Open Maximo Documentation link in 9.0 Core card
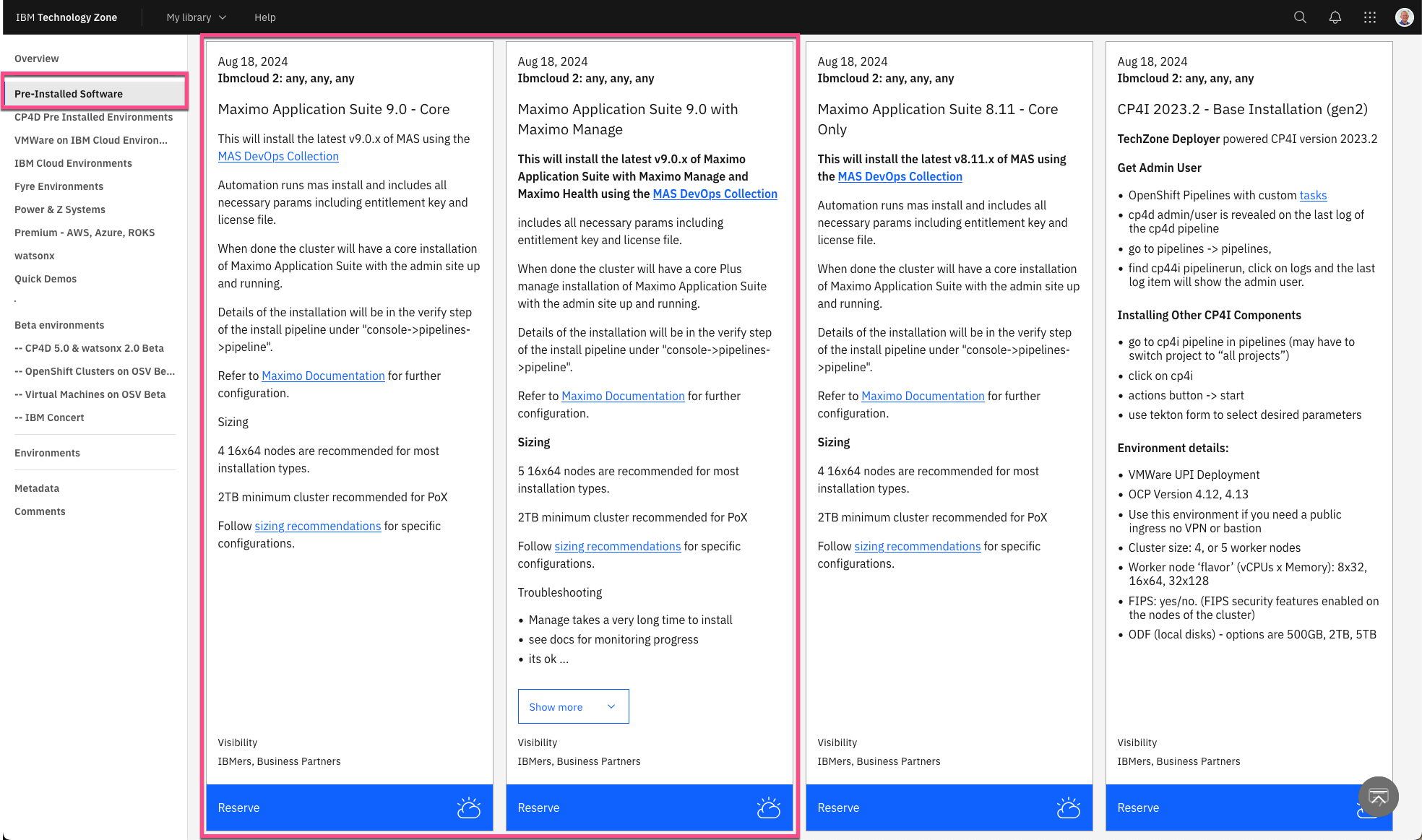The height and width of the screenshot is (840, 1422). point(323,376)
